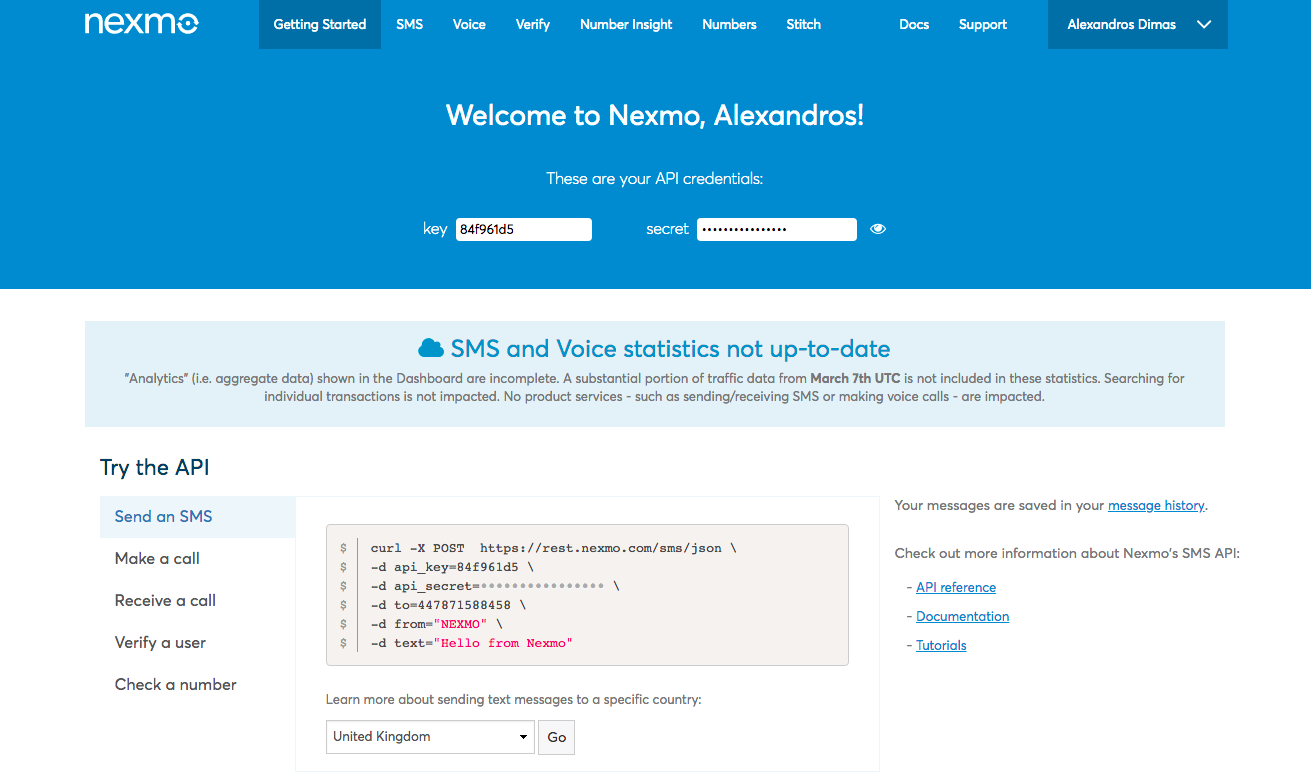Focus the API secret password field

(776, 230)
